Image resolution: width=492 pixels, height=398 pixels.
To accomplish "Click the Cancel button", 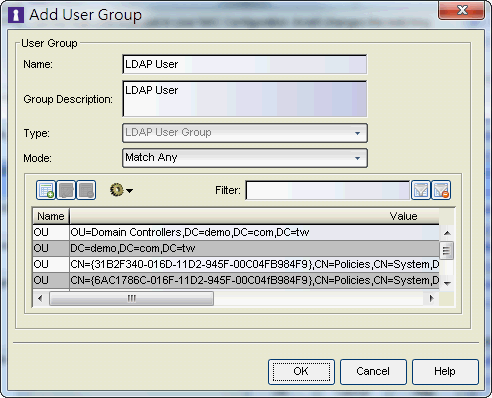I will [373, 372].
